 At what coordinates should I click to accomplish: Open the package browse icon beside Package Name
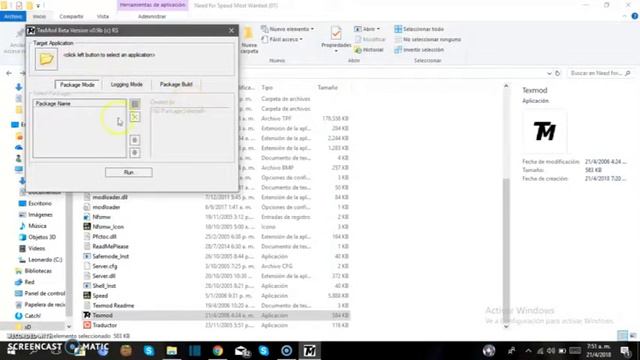pyautogui.click(x=135, y=104)
